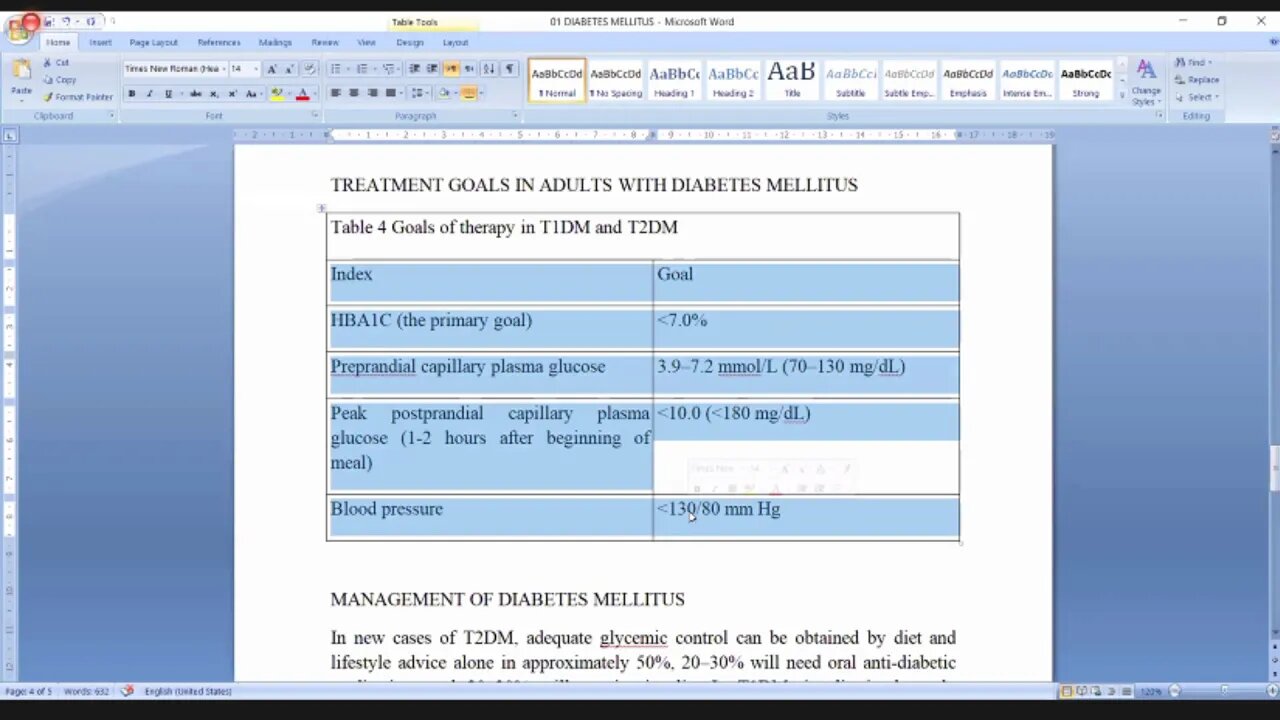Viewport: 1280px width, 720px height.
Task: Toggle superscript formatting
Action: pos(232,94)
